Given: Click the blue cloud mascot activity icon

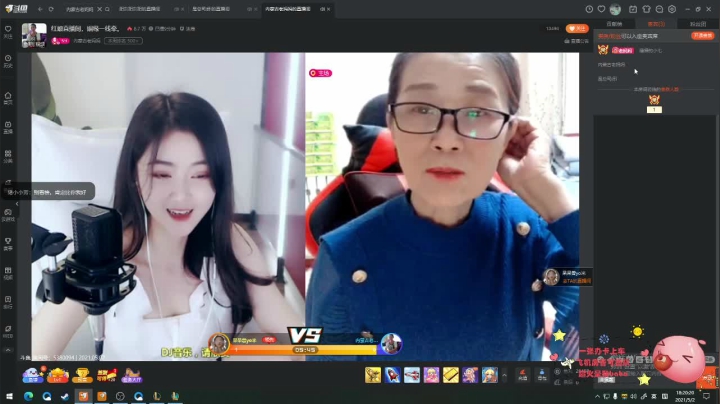Looking at the screenshot, I should click(x=33, y=375).
